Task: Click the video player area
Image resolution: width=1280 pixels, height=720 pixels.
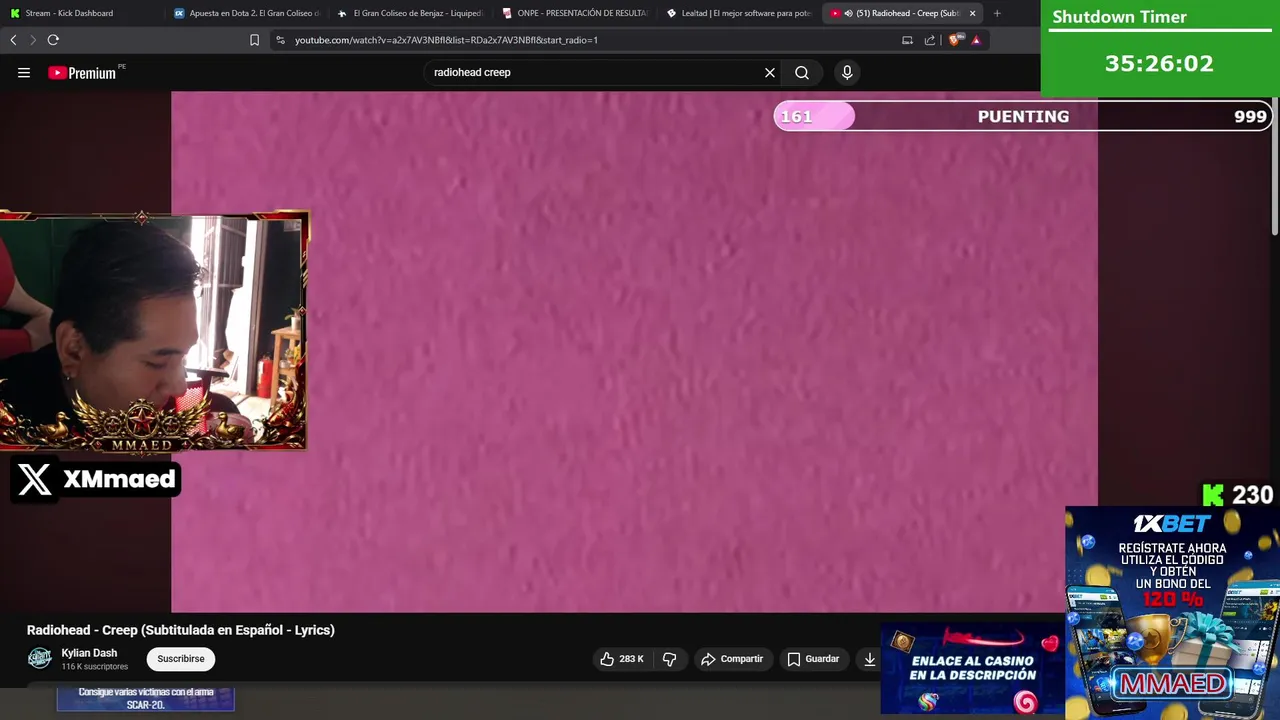Action: tap(634, 351)
